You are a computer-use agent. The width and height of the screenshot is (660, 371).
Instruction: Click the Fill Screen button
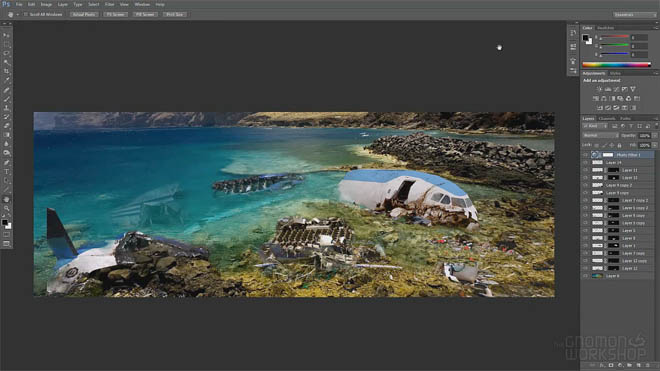click(144, 14)
